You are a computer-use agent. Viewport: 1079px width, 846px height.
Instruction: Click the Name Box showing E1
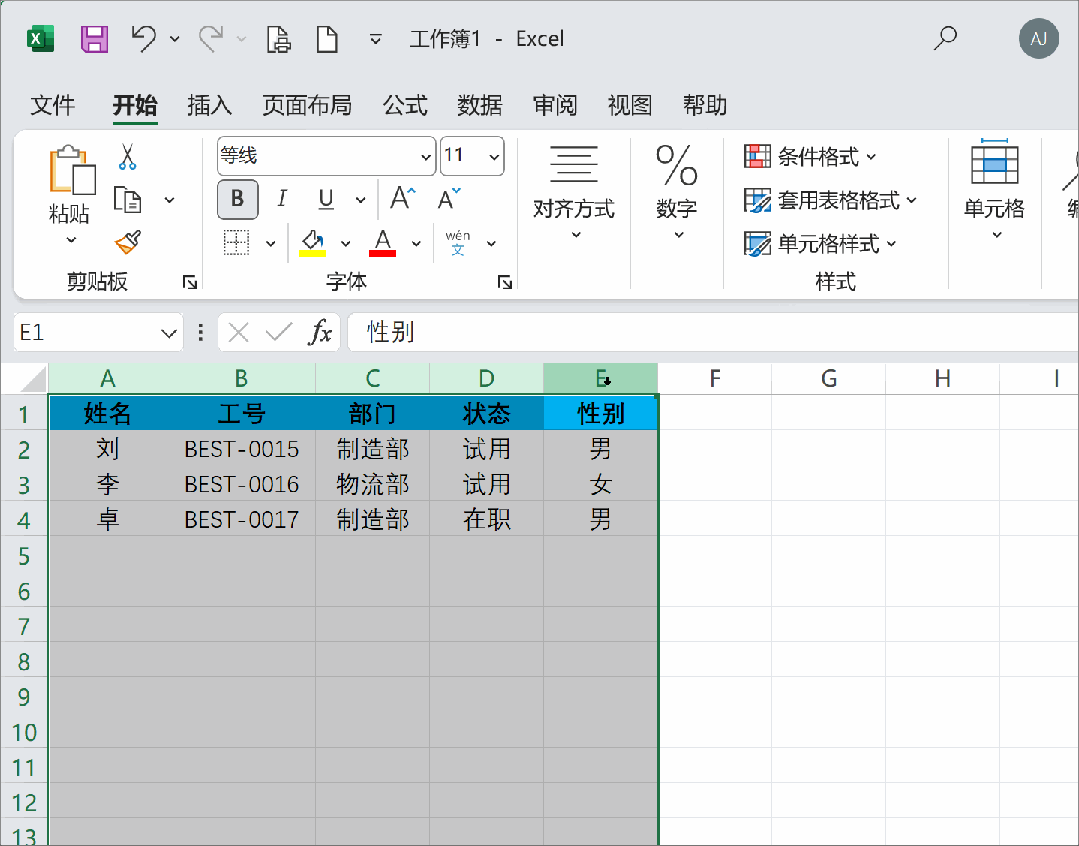[98, 332]
